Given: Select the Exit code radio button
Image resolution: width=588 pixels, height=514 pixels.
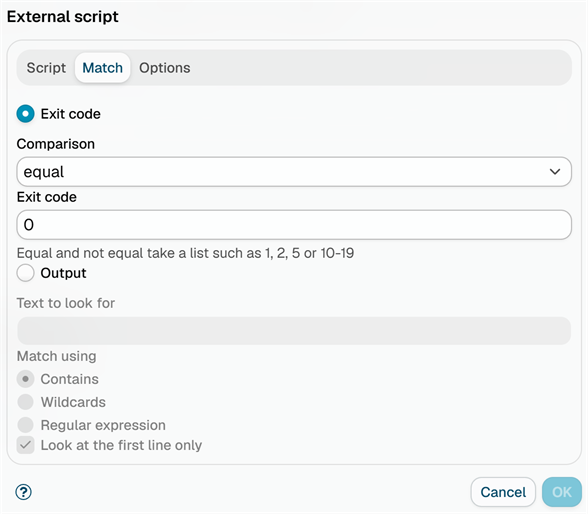Looking at the screenshot, I should point(26,114).
